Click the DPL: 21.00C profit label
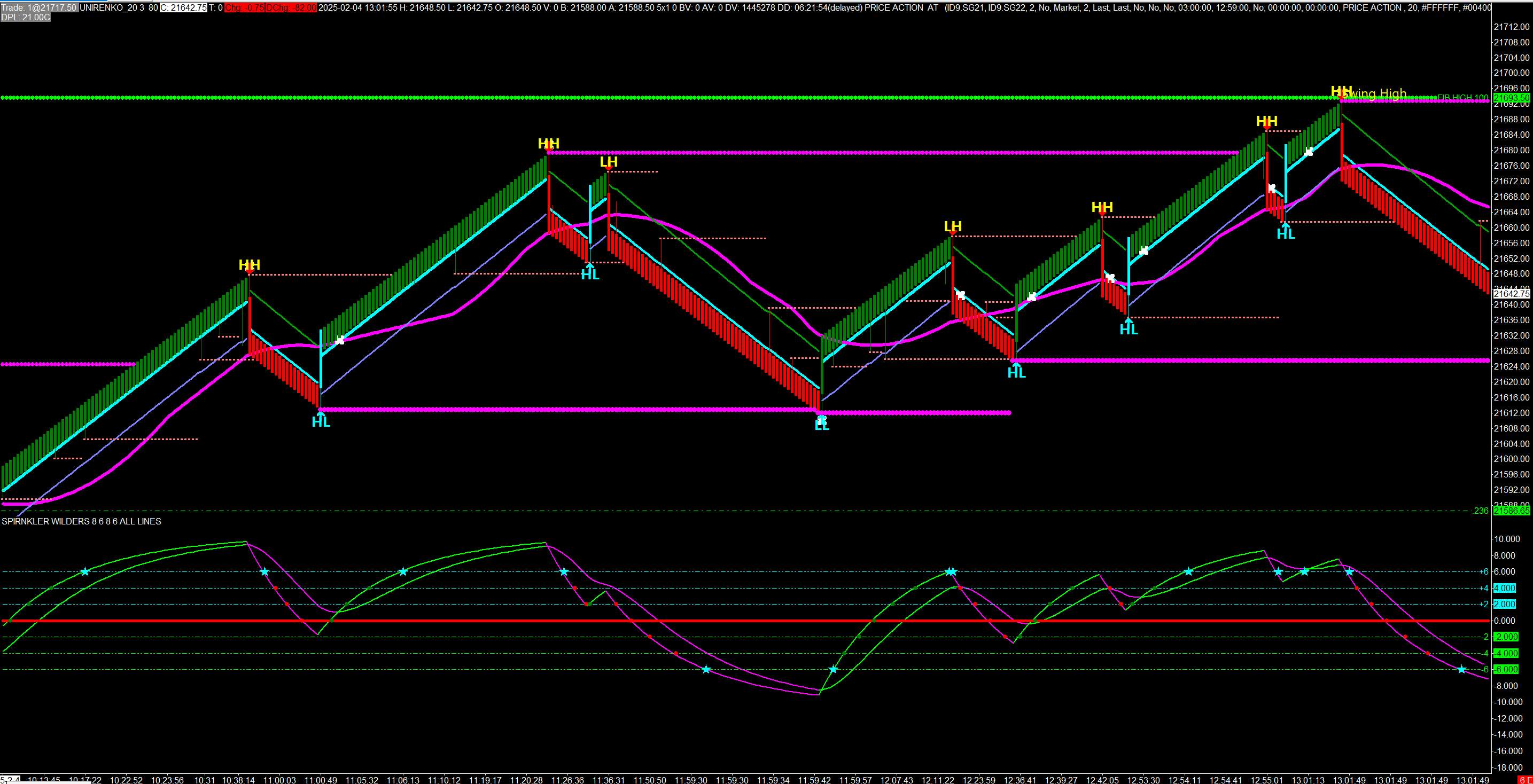Screen dimensions: 1533x784 (26, 17)
